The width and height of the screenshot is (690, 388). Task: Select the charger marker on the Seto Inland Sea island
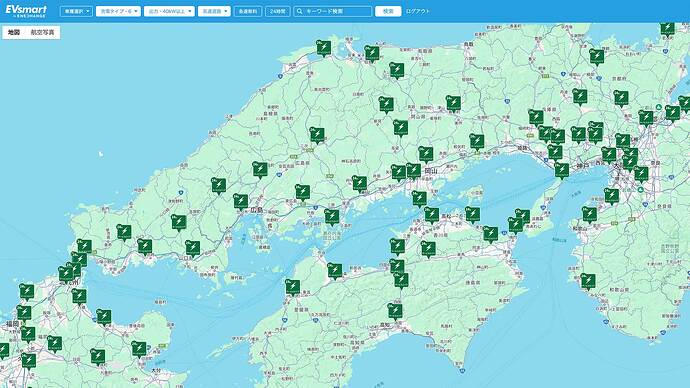(332, 217)
